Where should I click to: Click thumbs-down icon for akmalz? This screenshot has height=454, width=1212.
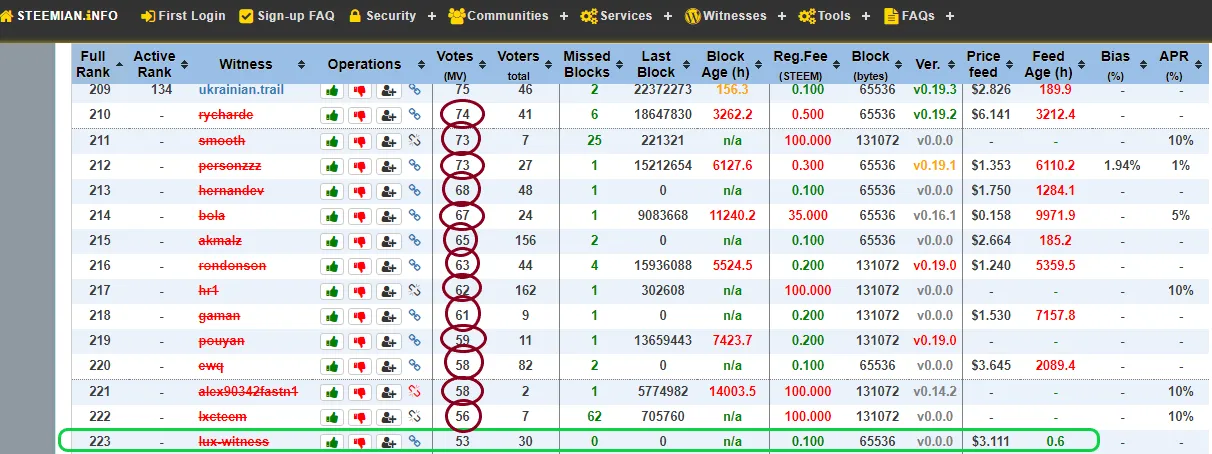[x=360, y=241]
